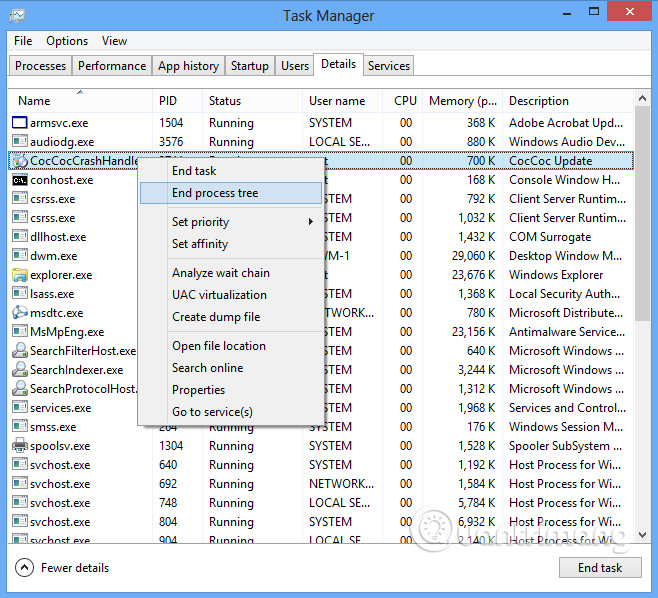Minimize the Task Manager window
Screen dimensions: 658x598
pos(567,13)
